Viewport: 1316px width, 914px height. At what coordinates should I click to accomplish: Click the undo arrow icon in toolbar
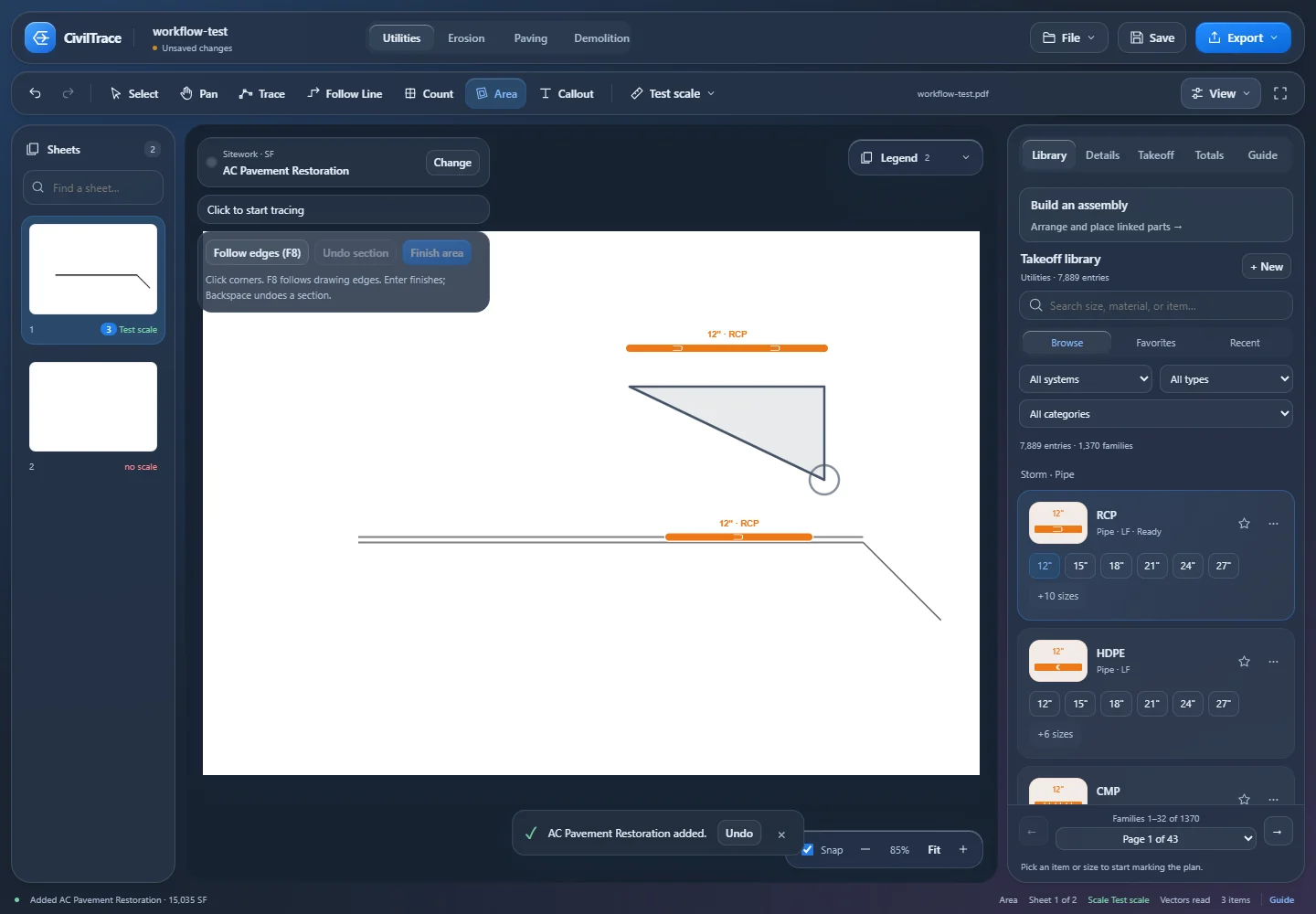[35, 93]
